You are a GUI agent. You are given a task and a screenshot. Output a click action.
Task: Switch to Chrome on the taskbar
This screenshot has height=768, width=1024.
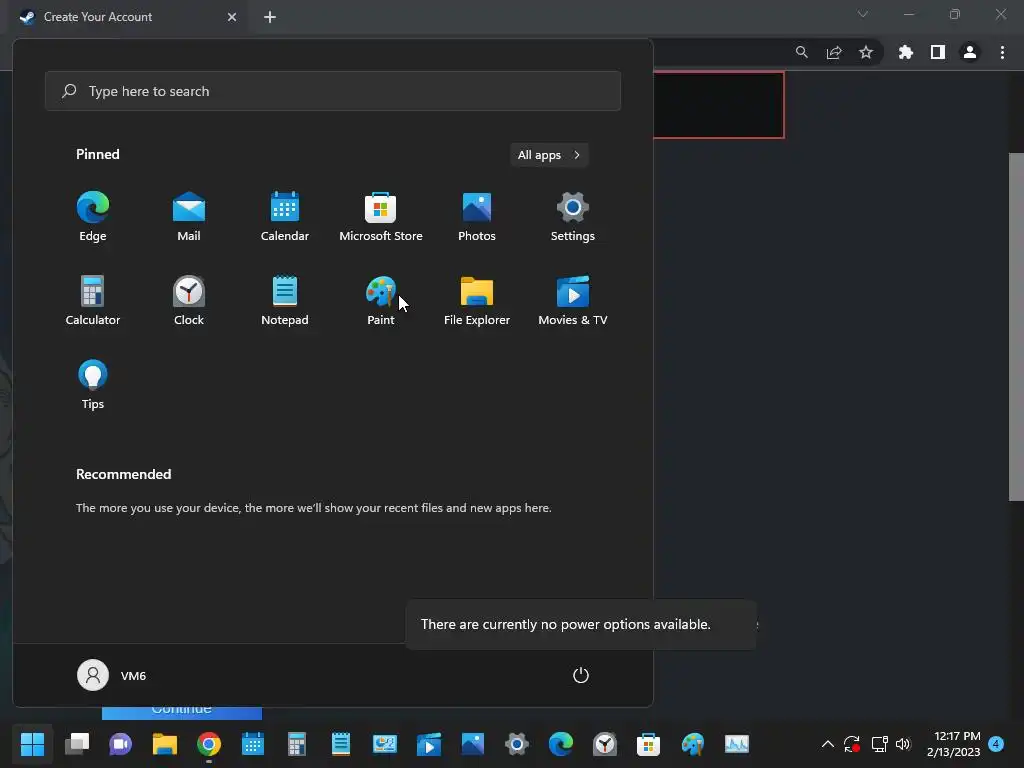[209, 744]
